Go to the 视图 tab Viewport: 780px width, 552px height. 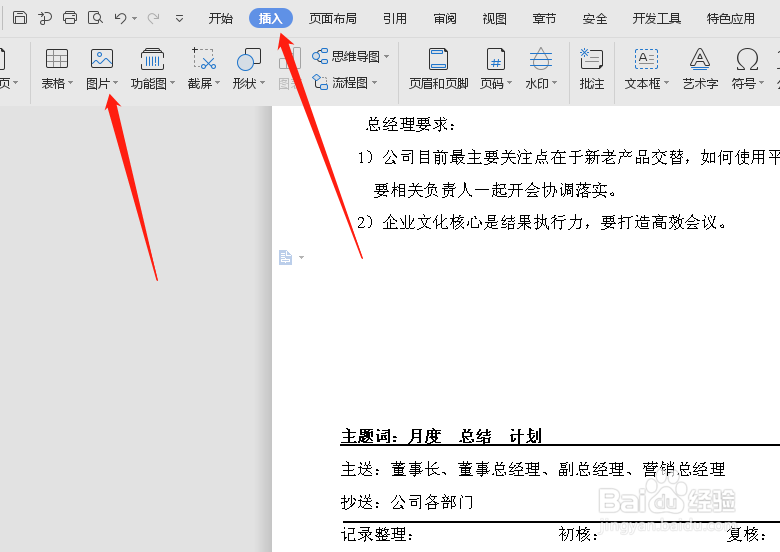[x=494, y=18]
